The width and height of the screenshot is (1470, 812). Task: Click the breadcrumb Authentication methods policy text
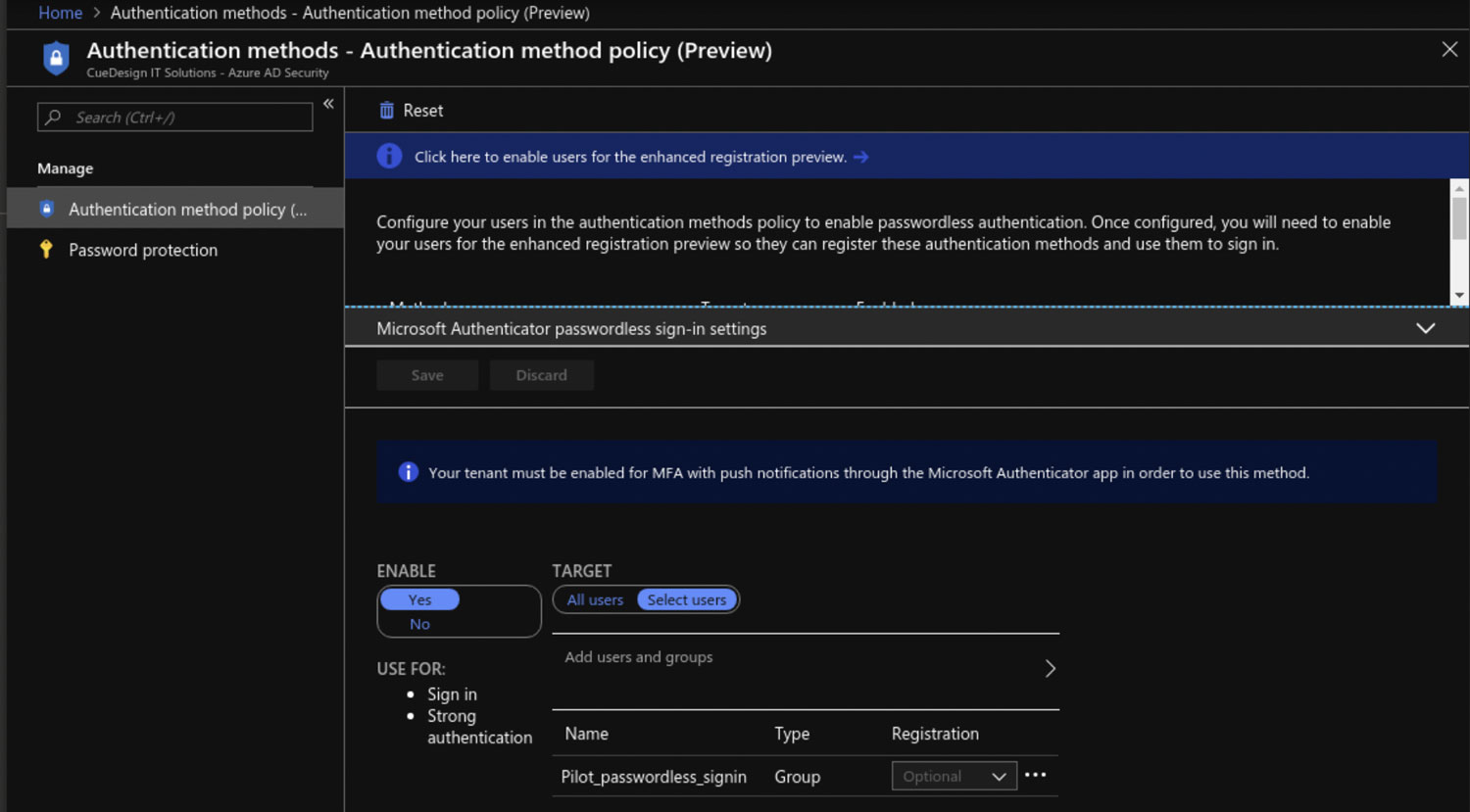(350, 13)
